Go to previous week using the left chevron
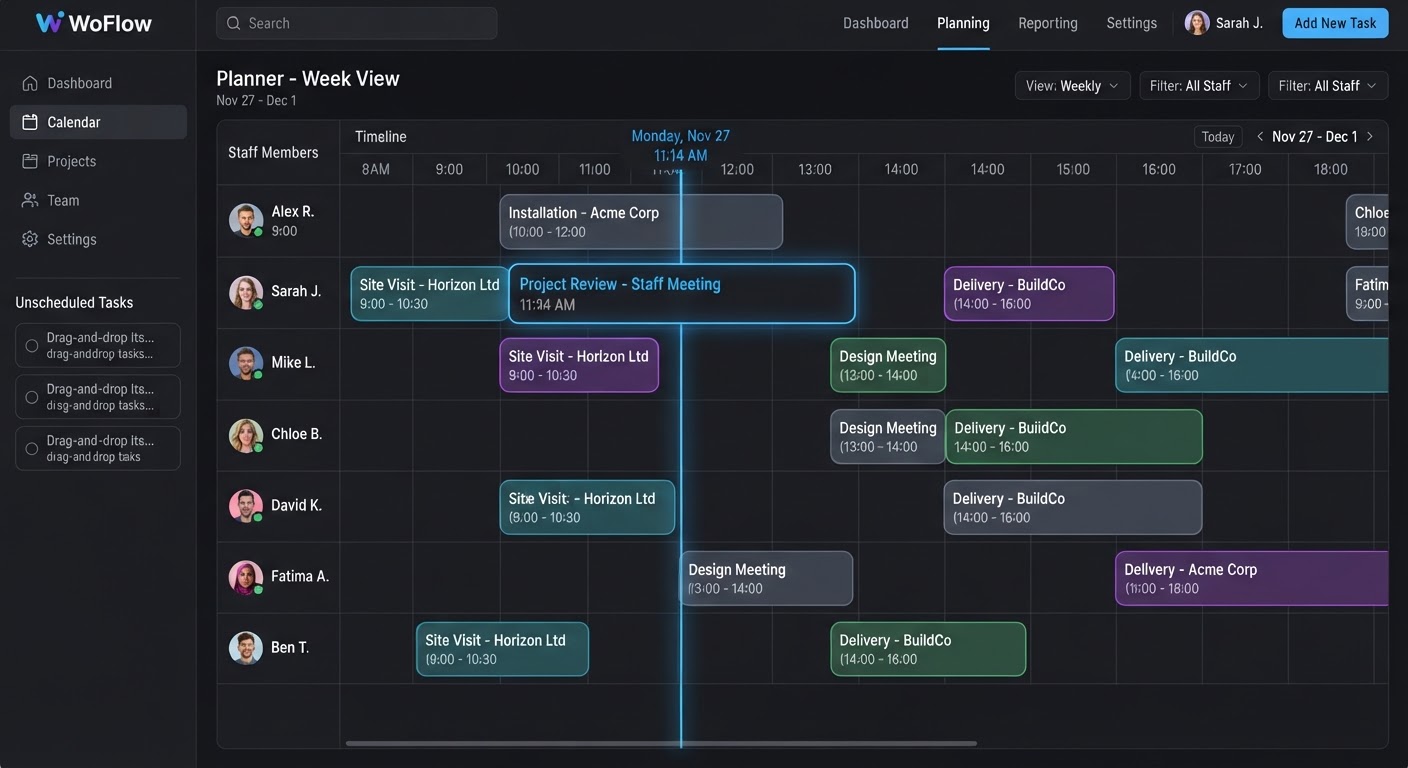The image size is (1408, 768). click(x=1260, y=137)
